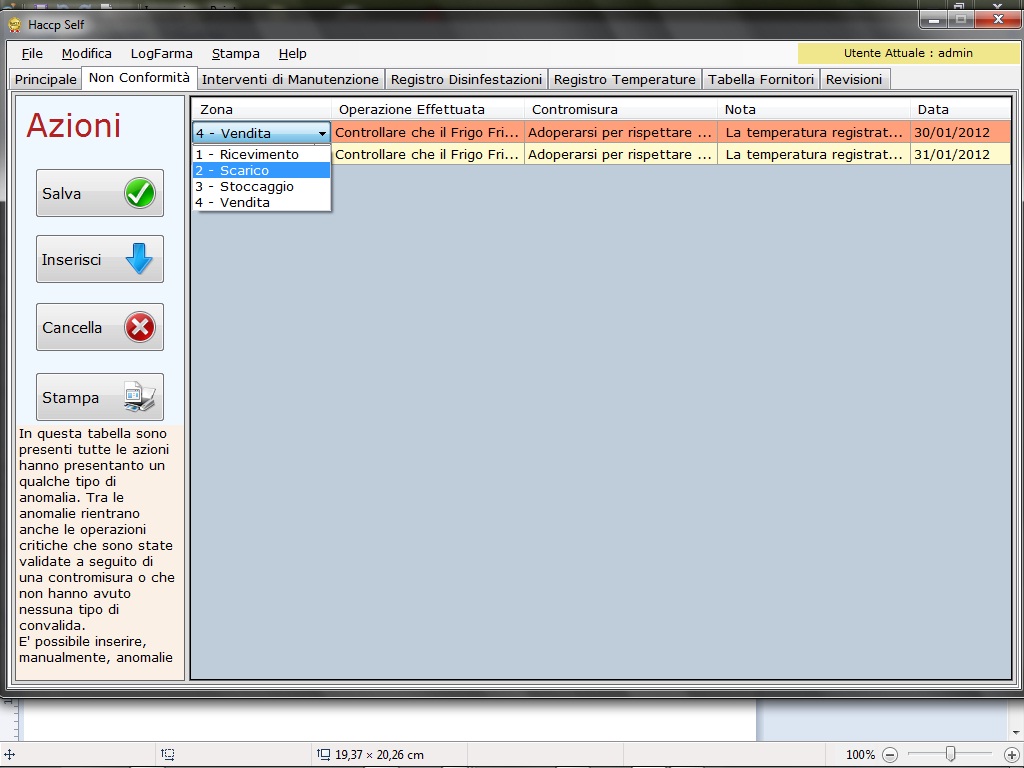Image resolution: width=1024 pixels, height=768 pixels.
Task: Click the Operazione Effettuata column header
Action: pos(427,109)
